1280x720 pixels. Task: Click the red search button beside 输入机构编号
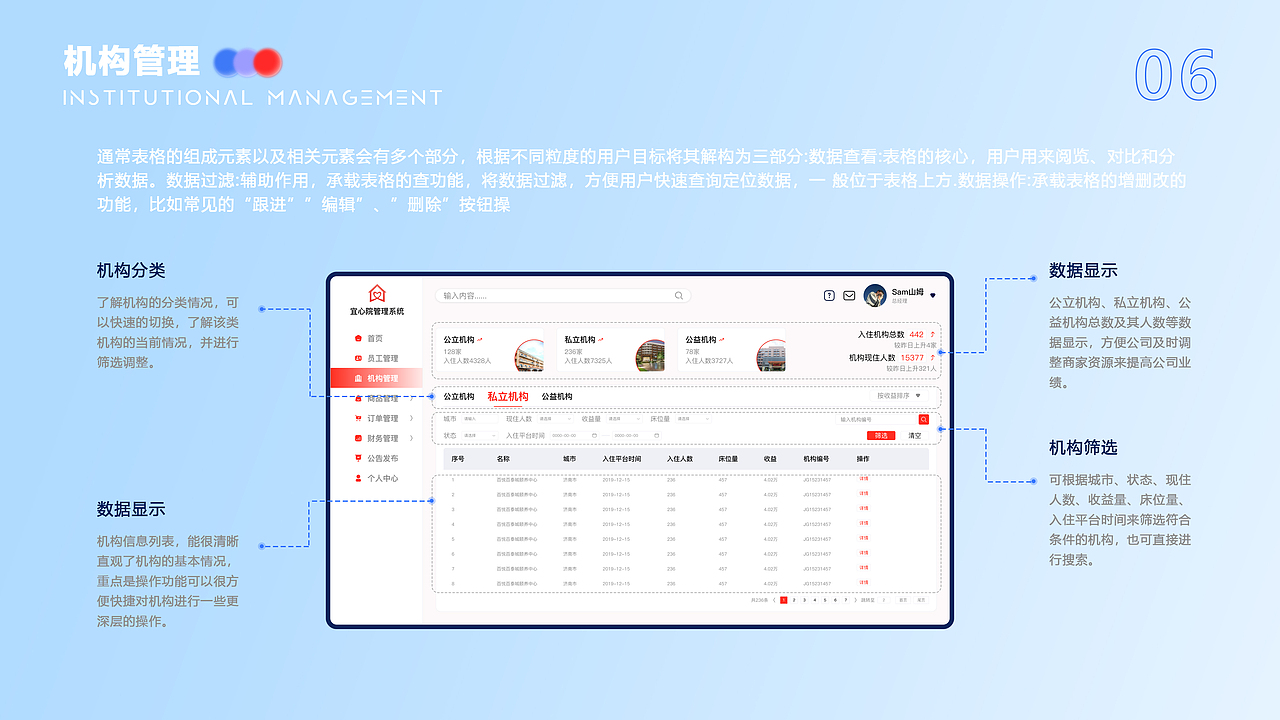click(924, 420)
